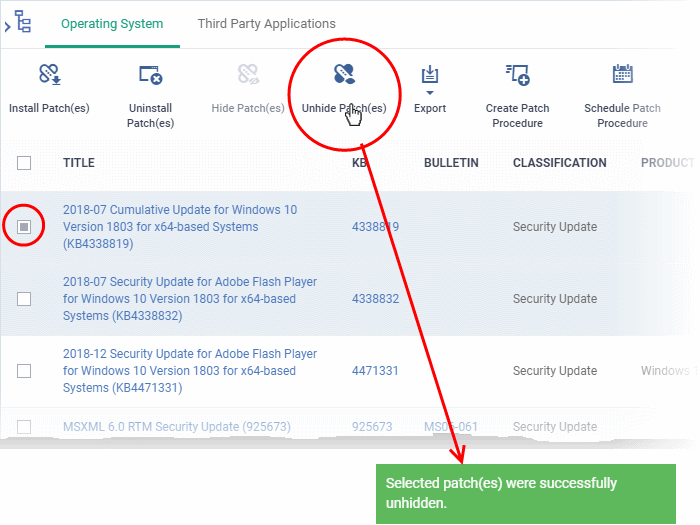
Task: Click the Install Patch(es) icon
Action: pos(50,74)
